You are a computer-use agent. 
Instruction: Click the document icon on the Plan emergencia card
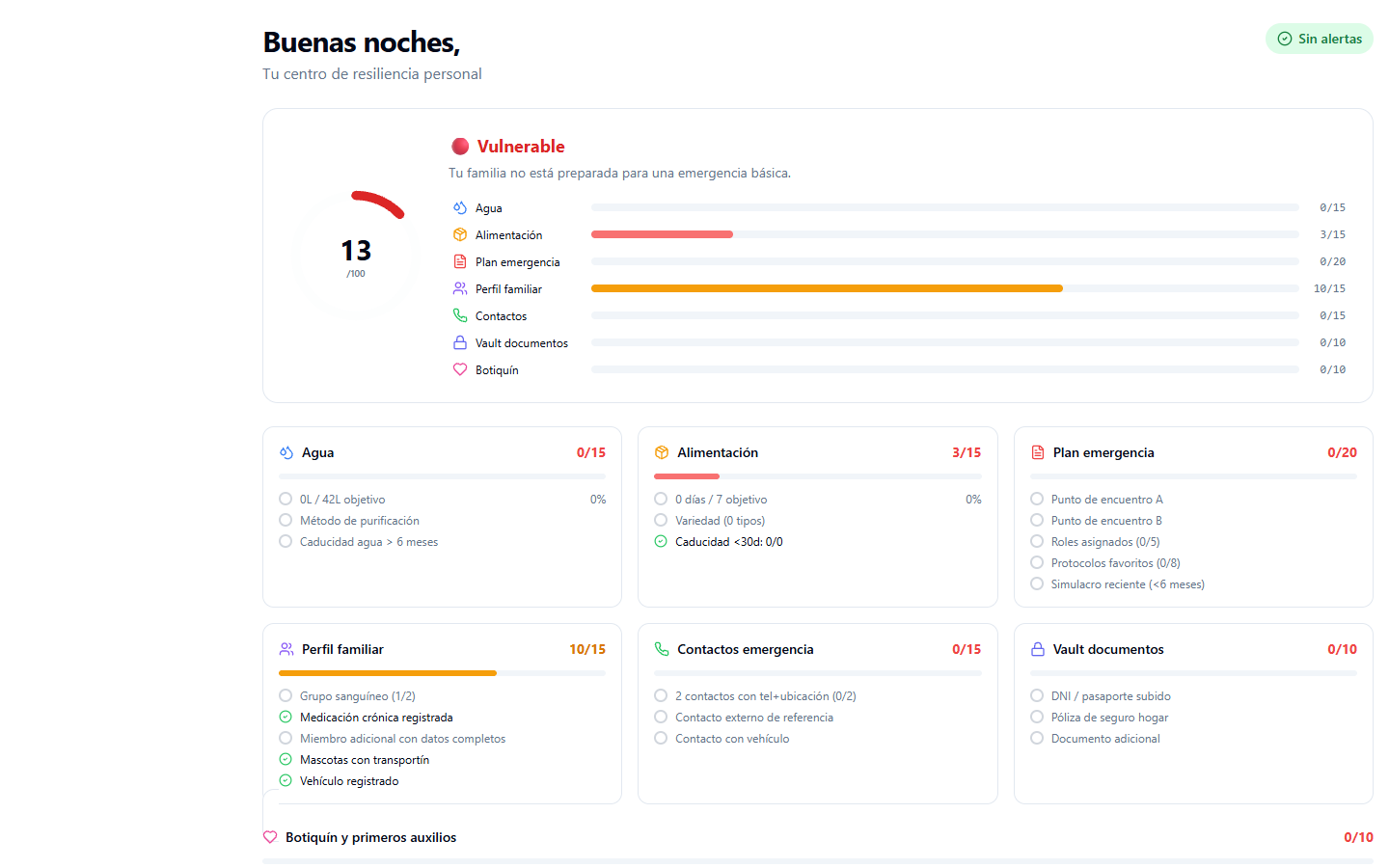point(1038,451)
